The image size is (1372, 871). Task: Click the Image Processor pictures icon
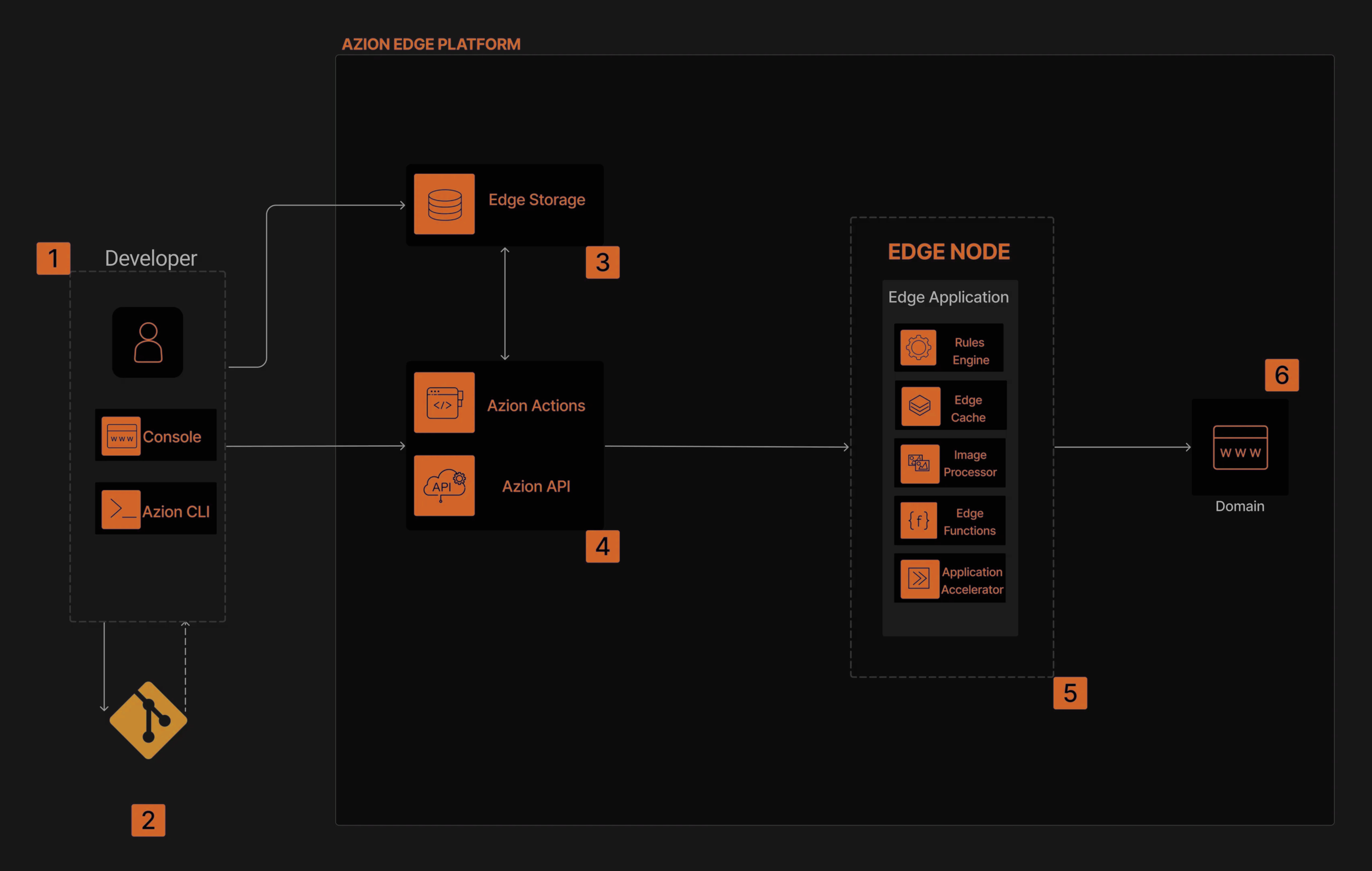tap(920, 464)
